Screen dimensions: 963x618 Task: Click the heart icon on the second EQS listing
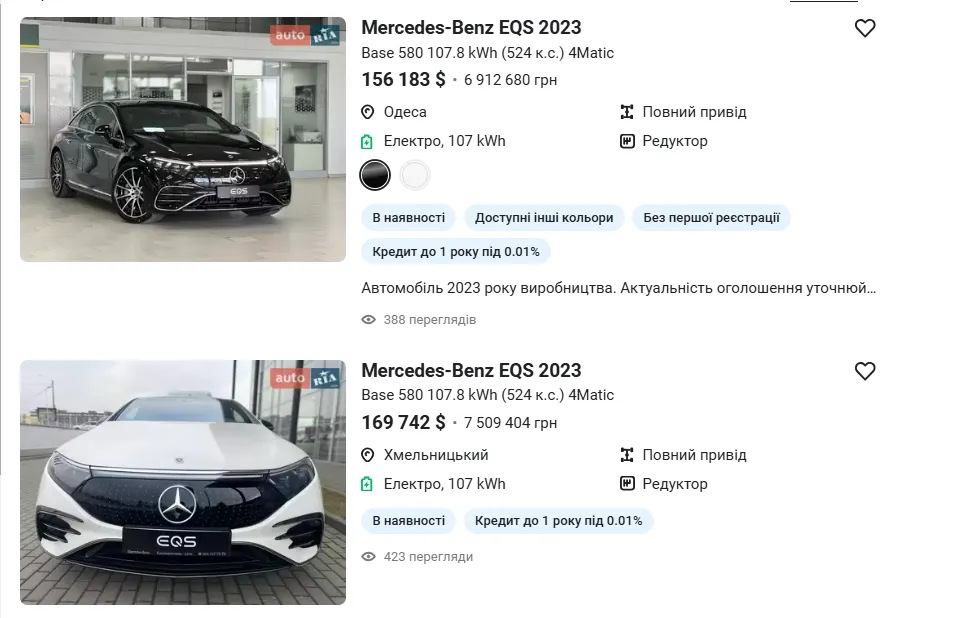865,370
